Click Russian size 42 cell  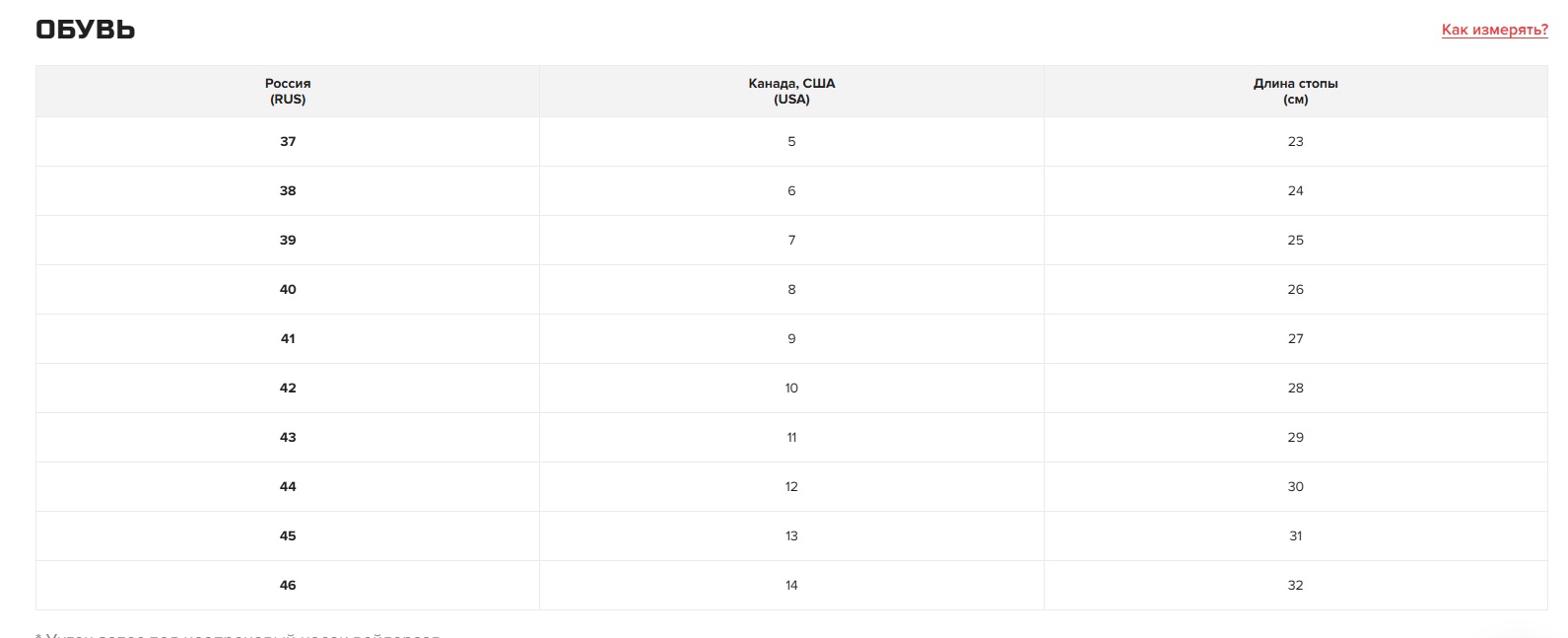point(288,389)
